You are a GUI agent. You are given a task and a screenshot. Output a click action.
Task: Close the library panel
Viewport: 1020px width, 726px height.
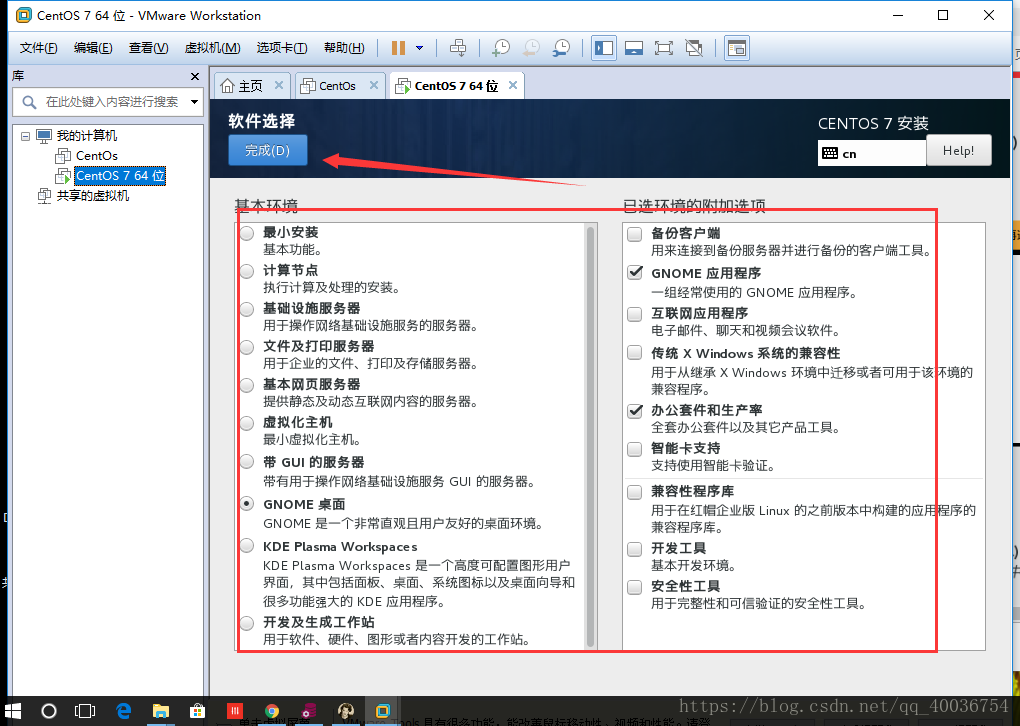195,76
